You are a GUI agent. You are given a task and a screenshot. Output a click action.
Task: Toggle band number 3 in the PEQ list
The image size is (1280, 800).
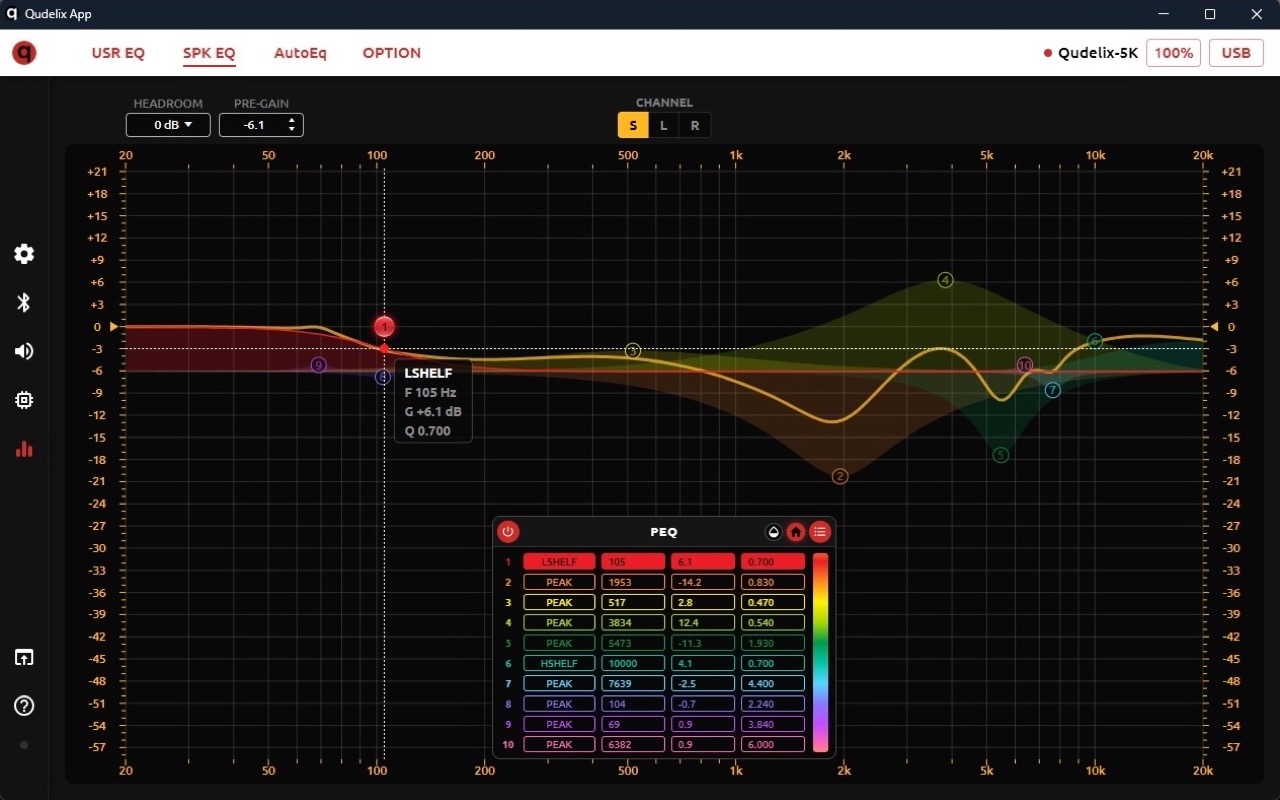click(x=508, y=603)
